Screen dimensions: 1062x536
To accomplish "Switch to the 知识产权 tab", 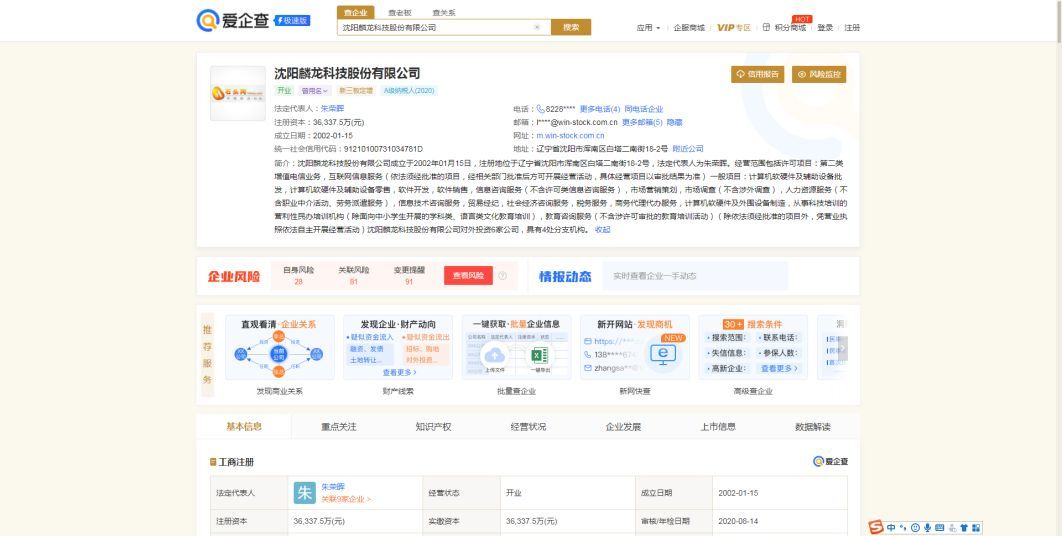I will [433, 427].
